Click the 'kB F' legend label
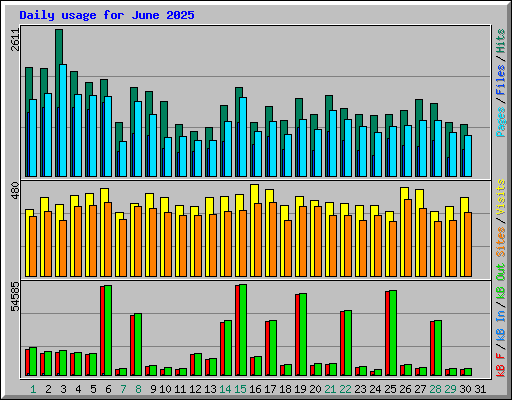This screenshot has width=512, height=400. pyautogui.click(x=501, y=365)
